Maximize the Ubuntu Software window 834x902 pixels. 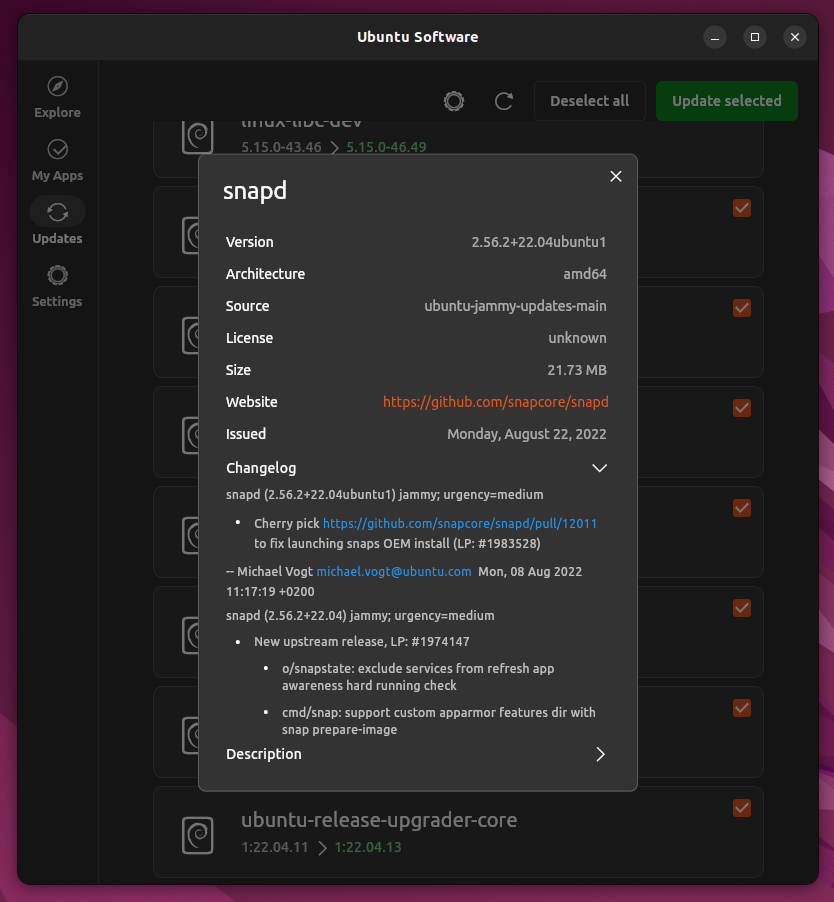tap(755, 37)
